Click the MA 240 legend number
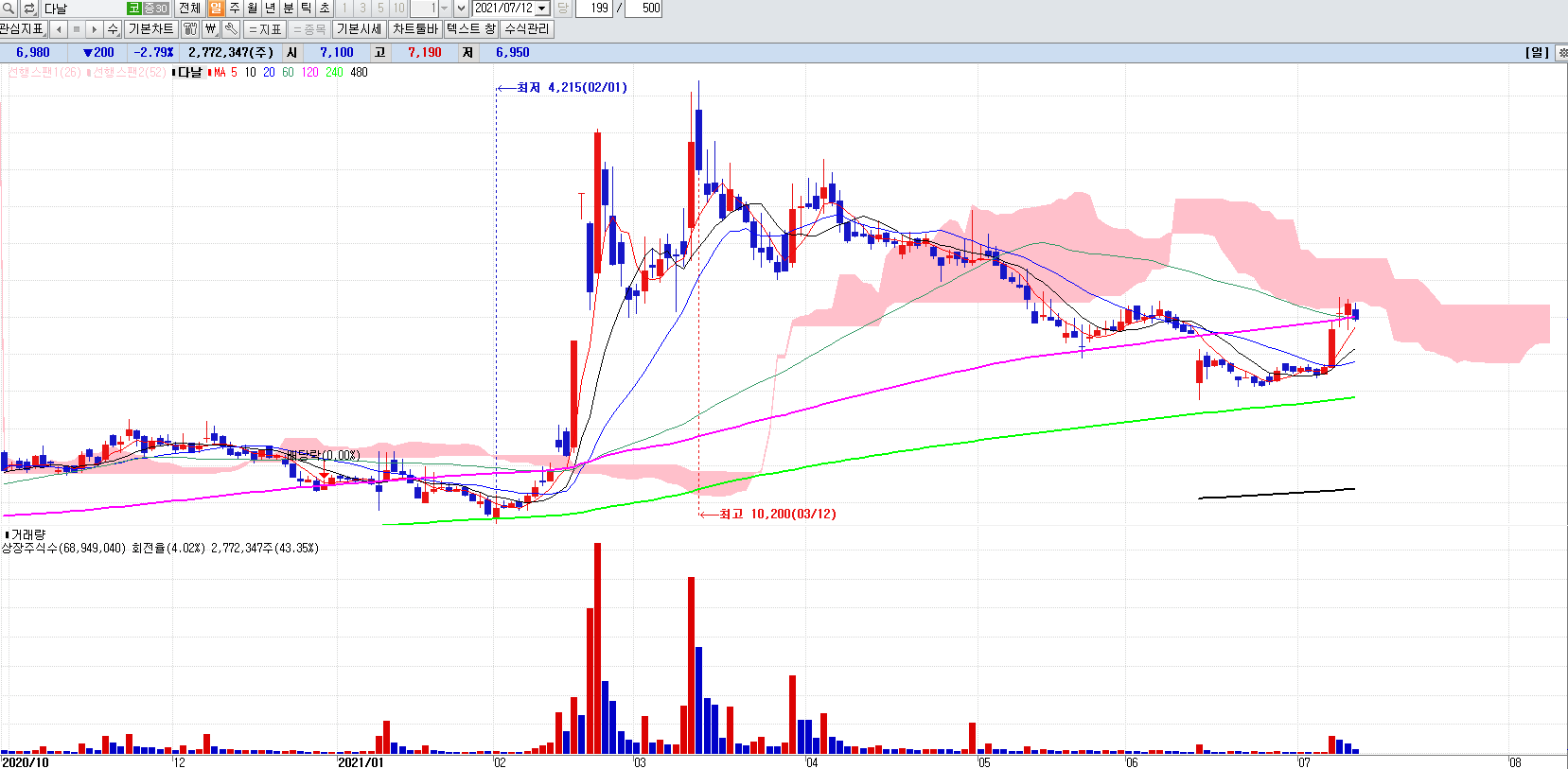The image size is (1568, 769). click(334, 72)
